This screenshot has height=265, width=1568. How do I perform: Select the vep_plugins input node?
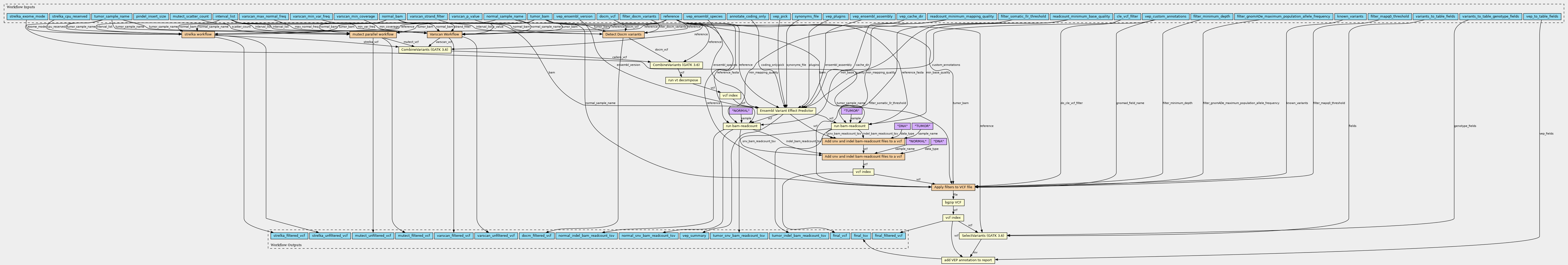pyautogui.click(x=836, y=17)
